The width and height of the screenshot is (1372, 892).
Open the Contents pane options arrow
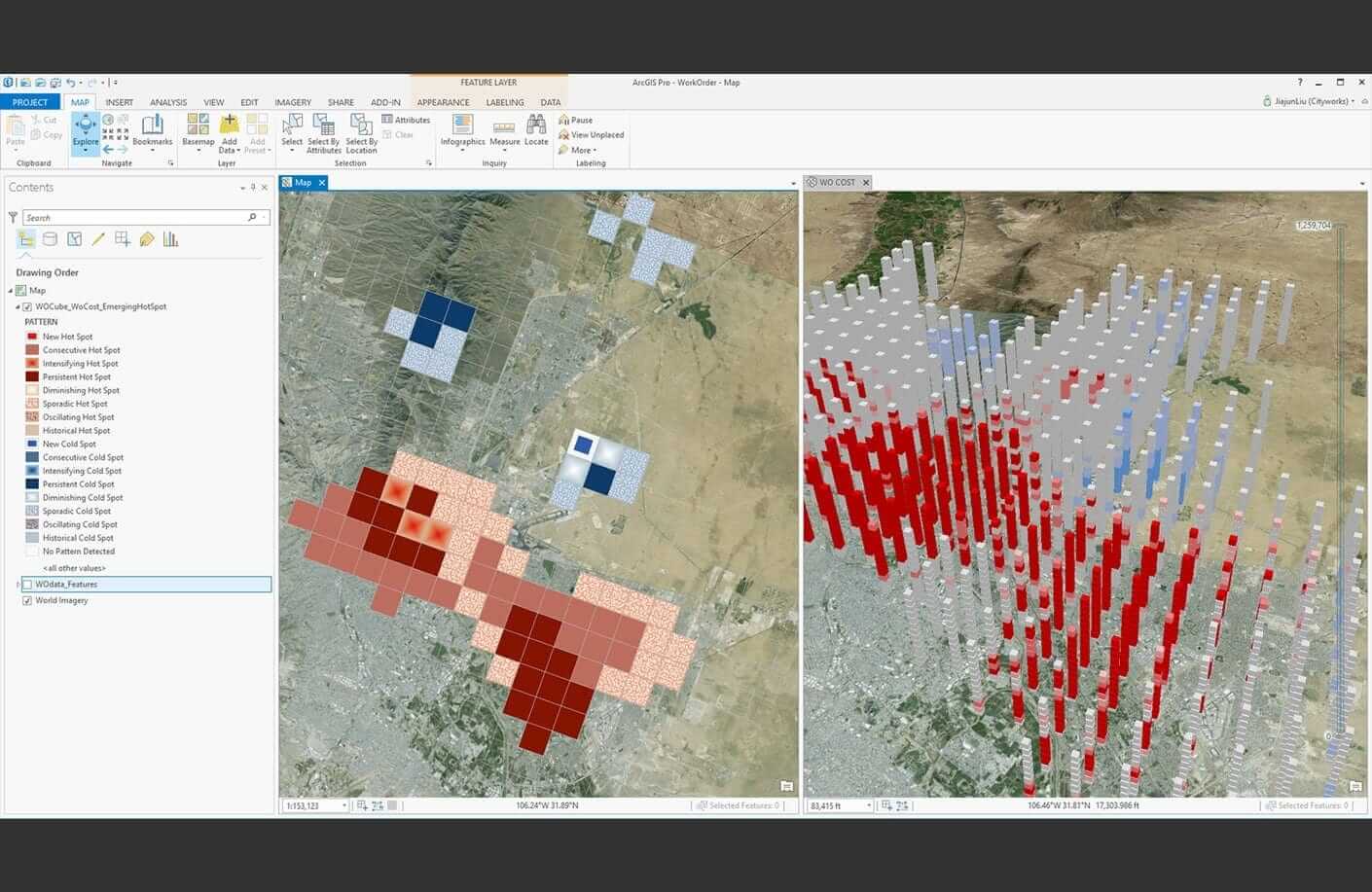pos(242,188)
